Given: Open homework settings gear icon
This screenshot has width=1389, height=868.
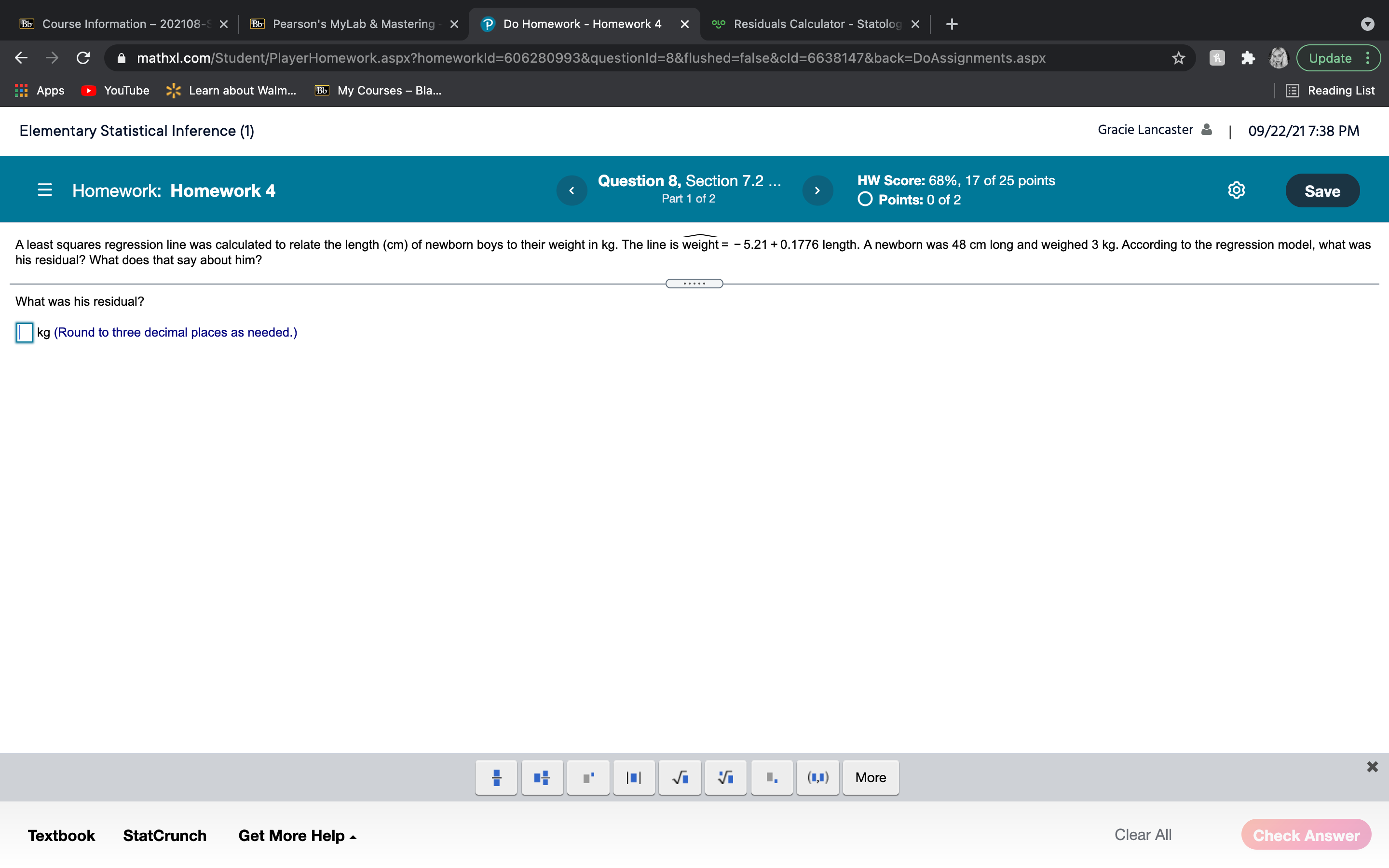Looking at the screenshot, I should [1236, 190].
